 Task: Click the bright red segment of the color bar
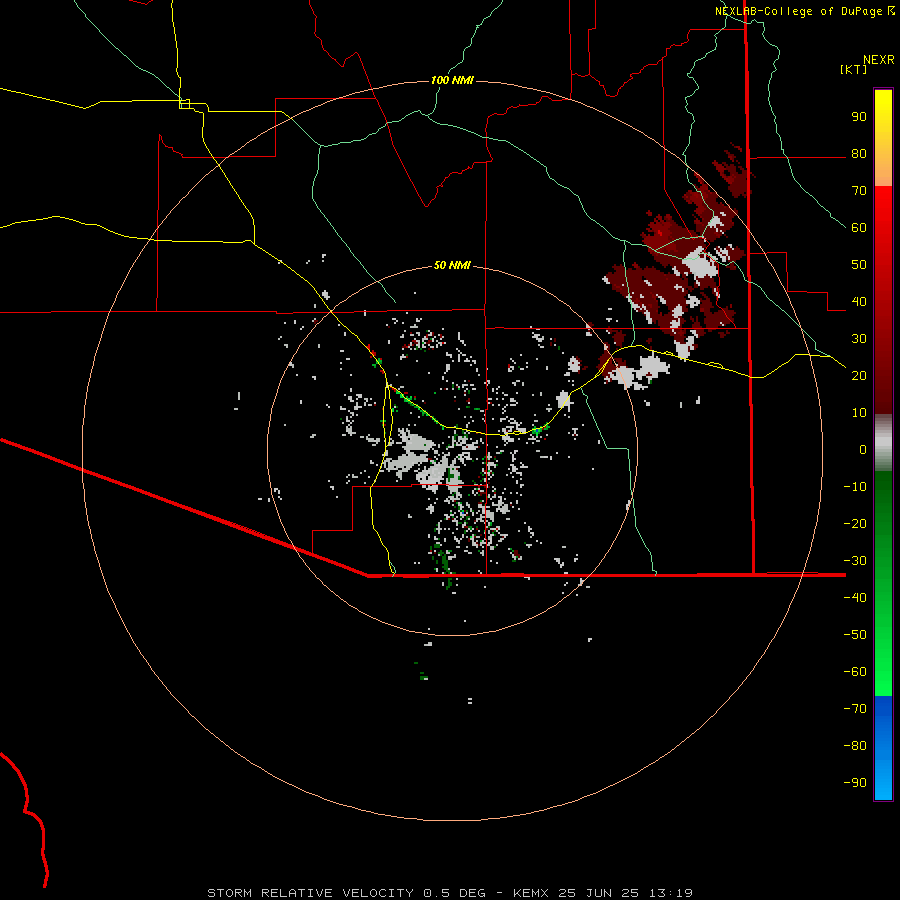(x=883, y=241)
